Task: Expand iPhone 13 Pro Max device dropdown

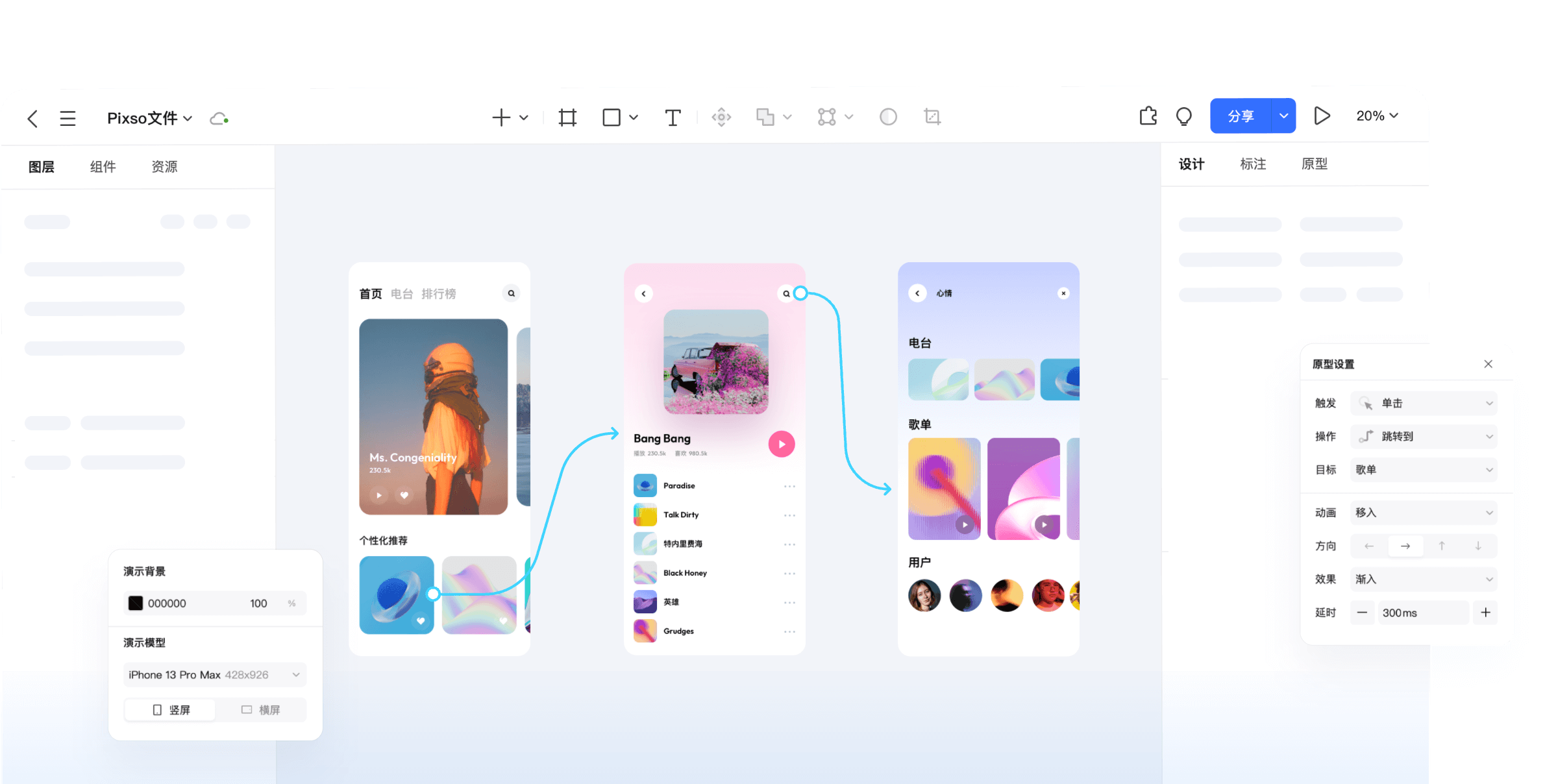Action: tap(214, 675)
